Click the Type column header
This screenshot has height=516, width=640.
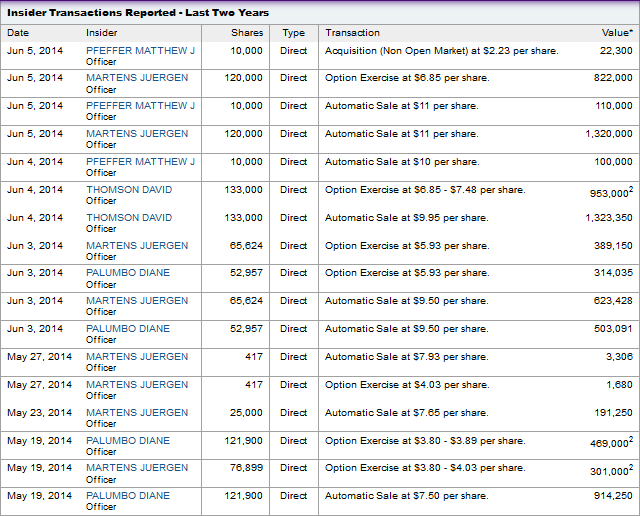click(293, 33)
